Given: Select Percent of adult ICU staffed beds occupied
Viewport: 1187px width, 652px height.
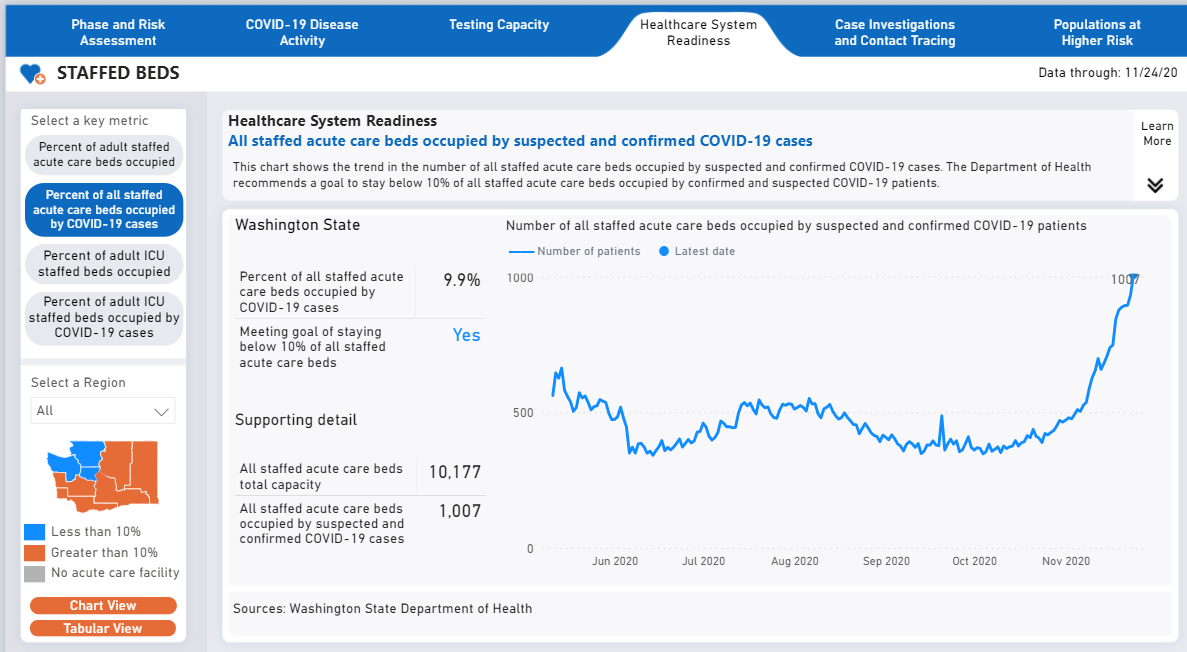Looking at the screenshot, I should coord(104,264).
